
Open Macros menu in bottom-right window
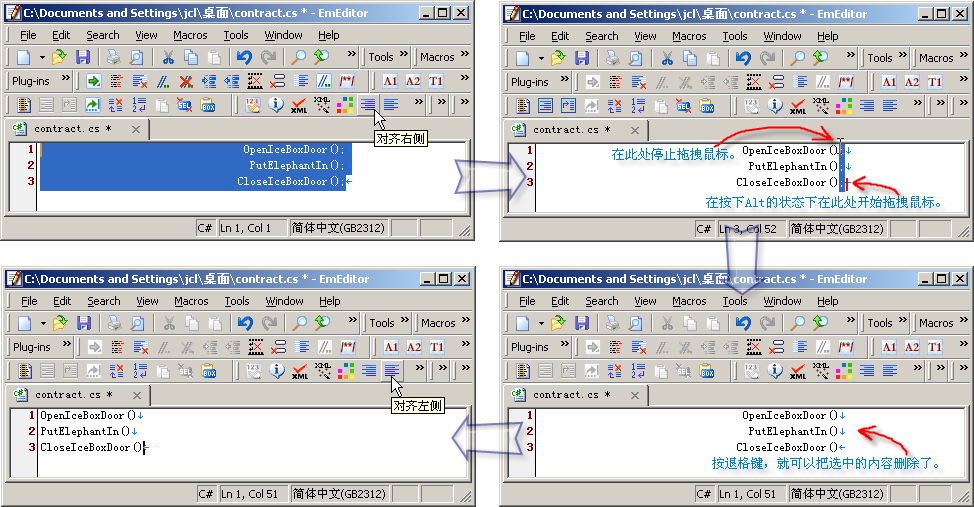689,301
